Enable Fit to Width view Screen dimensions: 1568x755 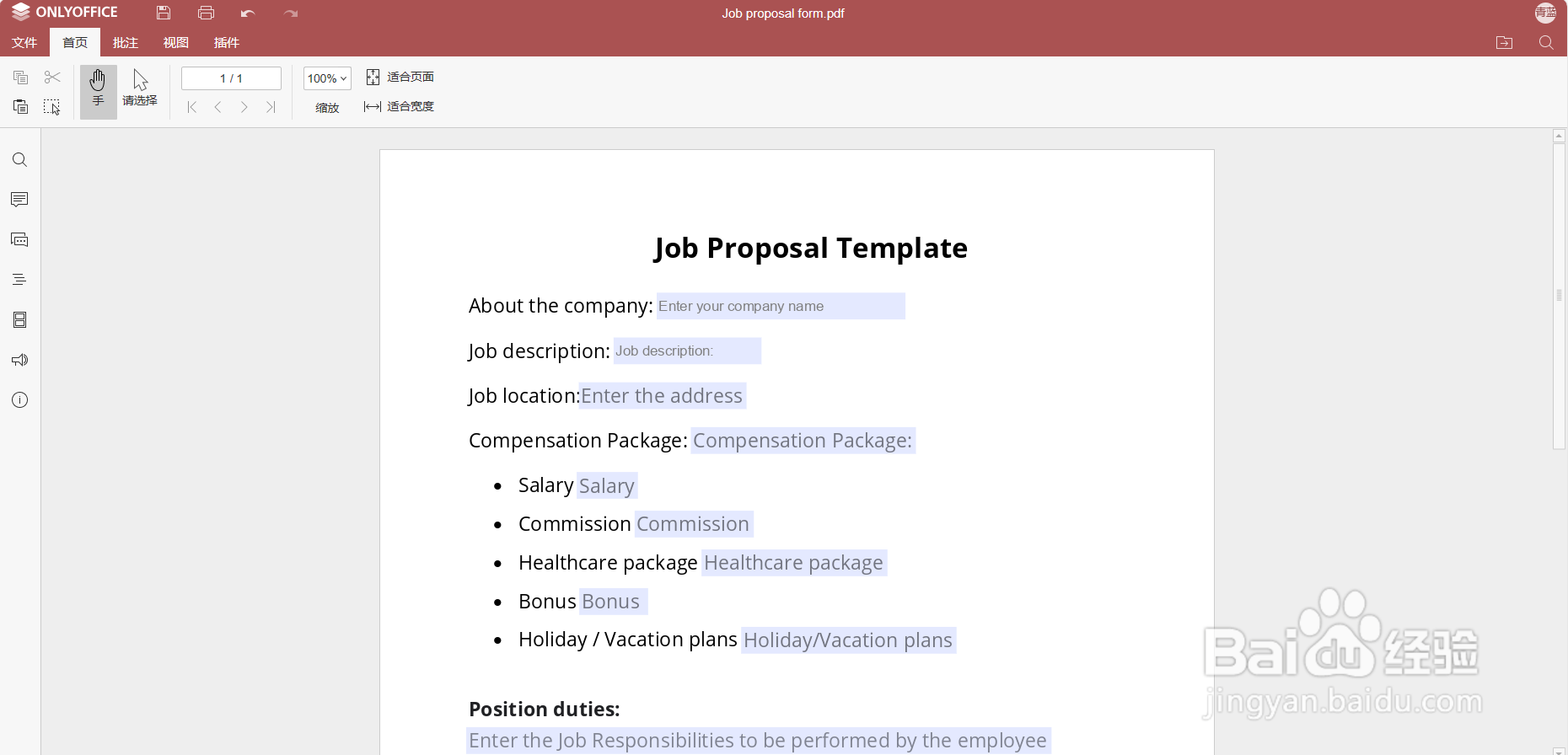pyautogui.click(x=400, y=106)
